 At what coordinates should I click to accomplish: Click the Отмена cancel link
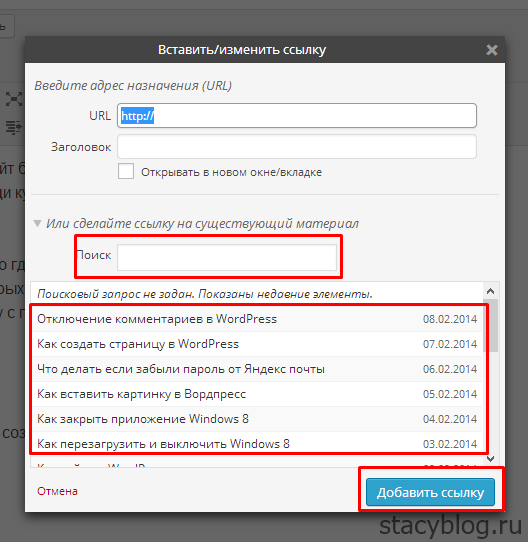pyautogui.click(x=57, y=491)
